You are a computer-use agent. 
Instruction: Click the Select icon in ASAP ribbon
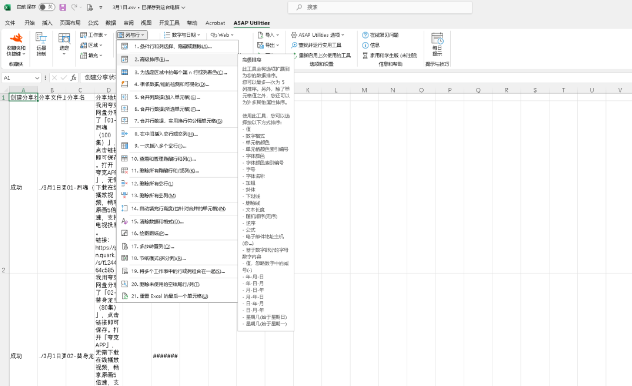coord(64,38)
